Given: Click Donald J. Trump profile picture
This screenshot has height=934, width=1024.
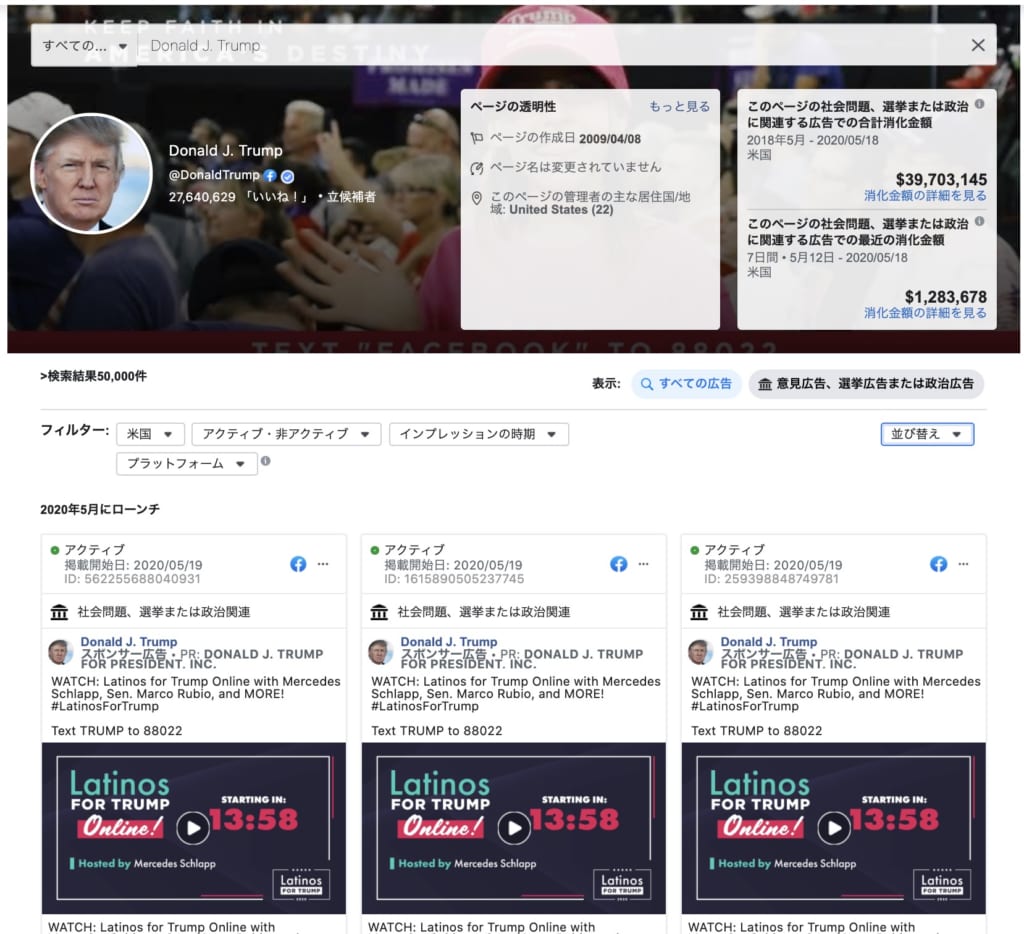Looking at the screenshot, I should coord(92,173).
